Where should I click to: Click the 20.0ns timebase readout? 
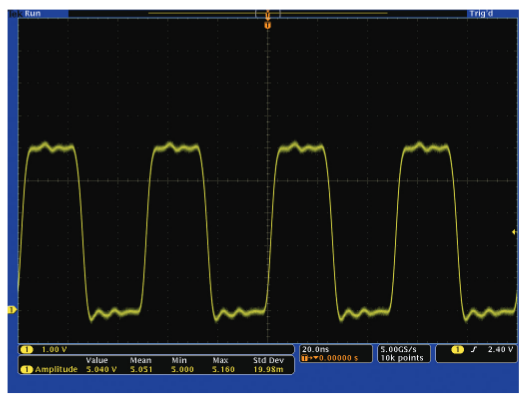pos(315,349)
